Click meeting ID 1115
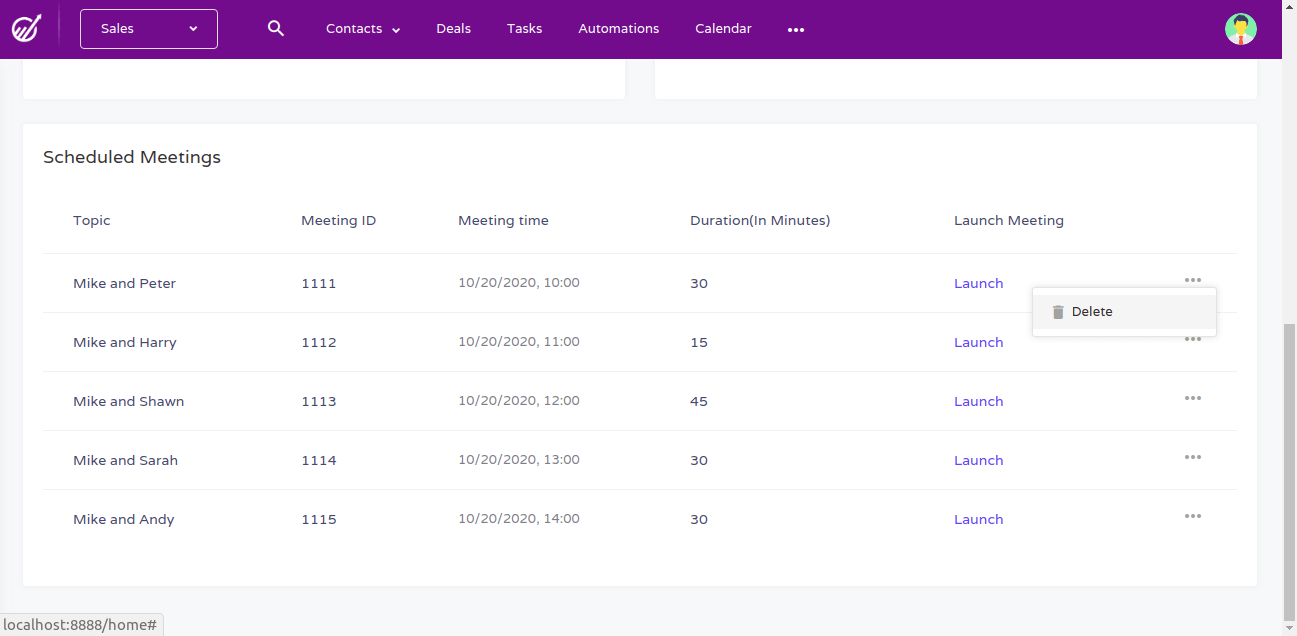The width and height of the screenshot is (1297, 636). coord(318,519)
